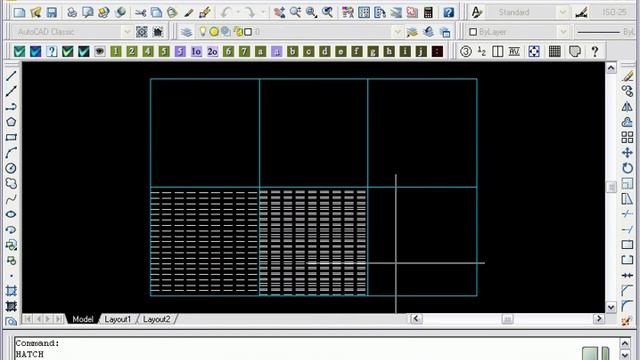Select the Erase tool in modify toolbar
640x360 pixels.
pos(627,76)
